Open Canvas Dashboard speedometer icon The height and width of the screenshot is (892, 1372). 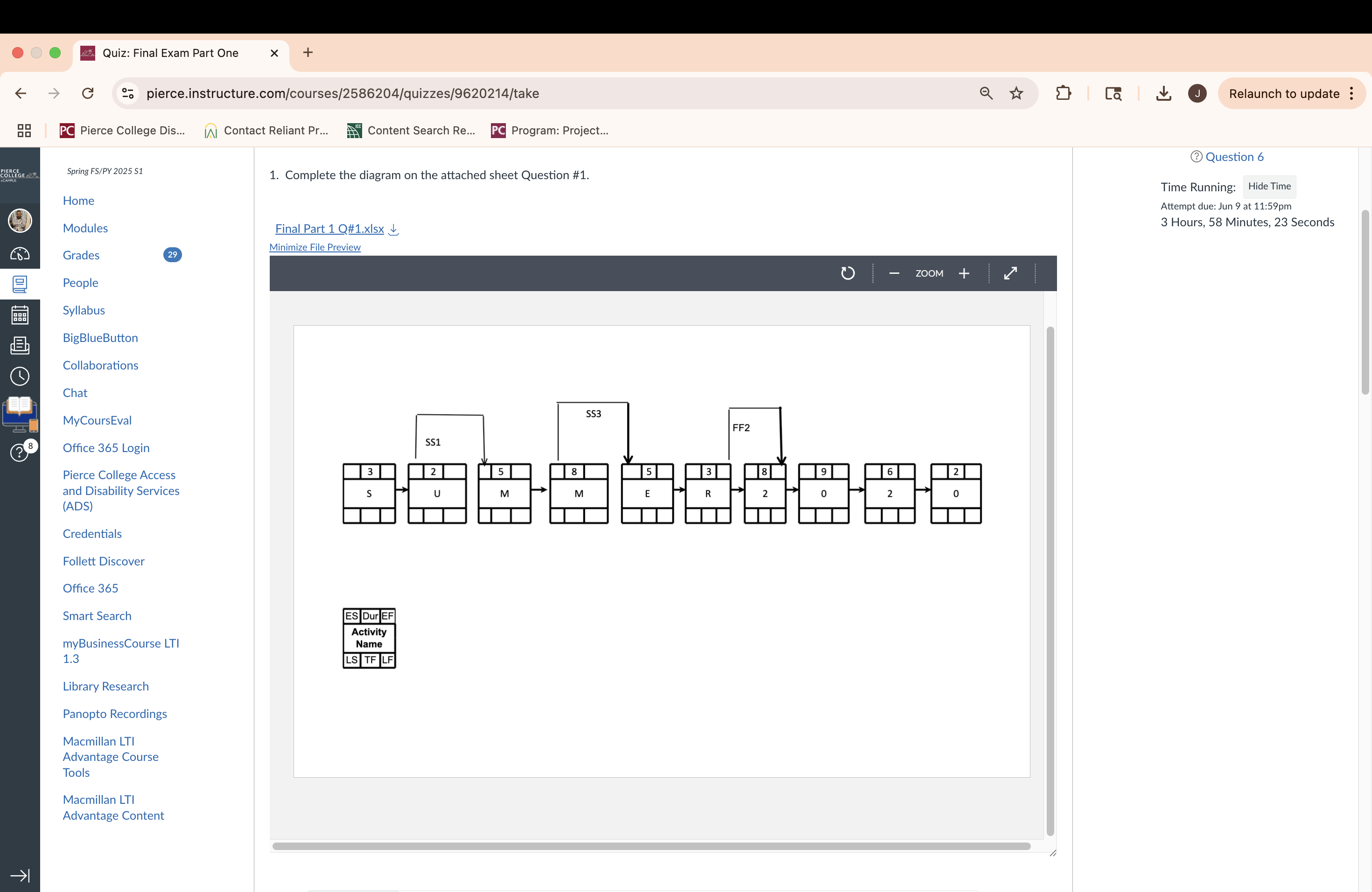pyautogui.click(x=20, y=253)
